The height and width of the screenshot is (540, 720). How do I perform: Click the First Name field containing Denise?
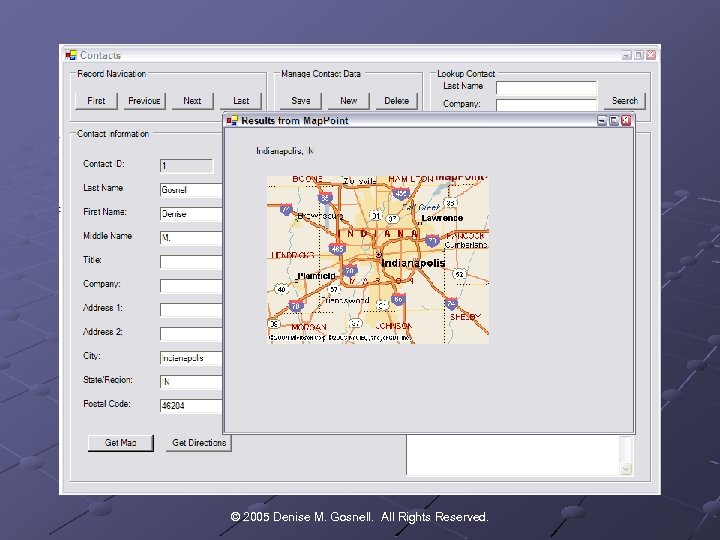click(x=191, y=214)
